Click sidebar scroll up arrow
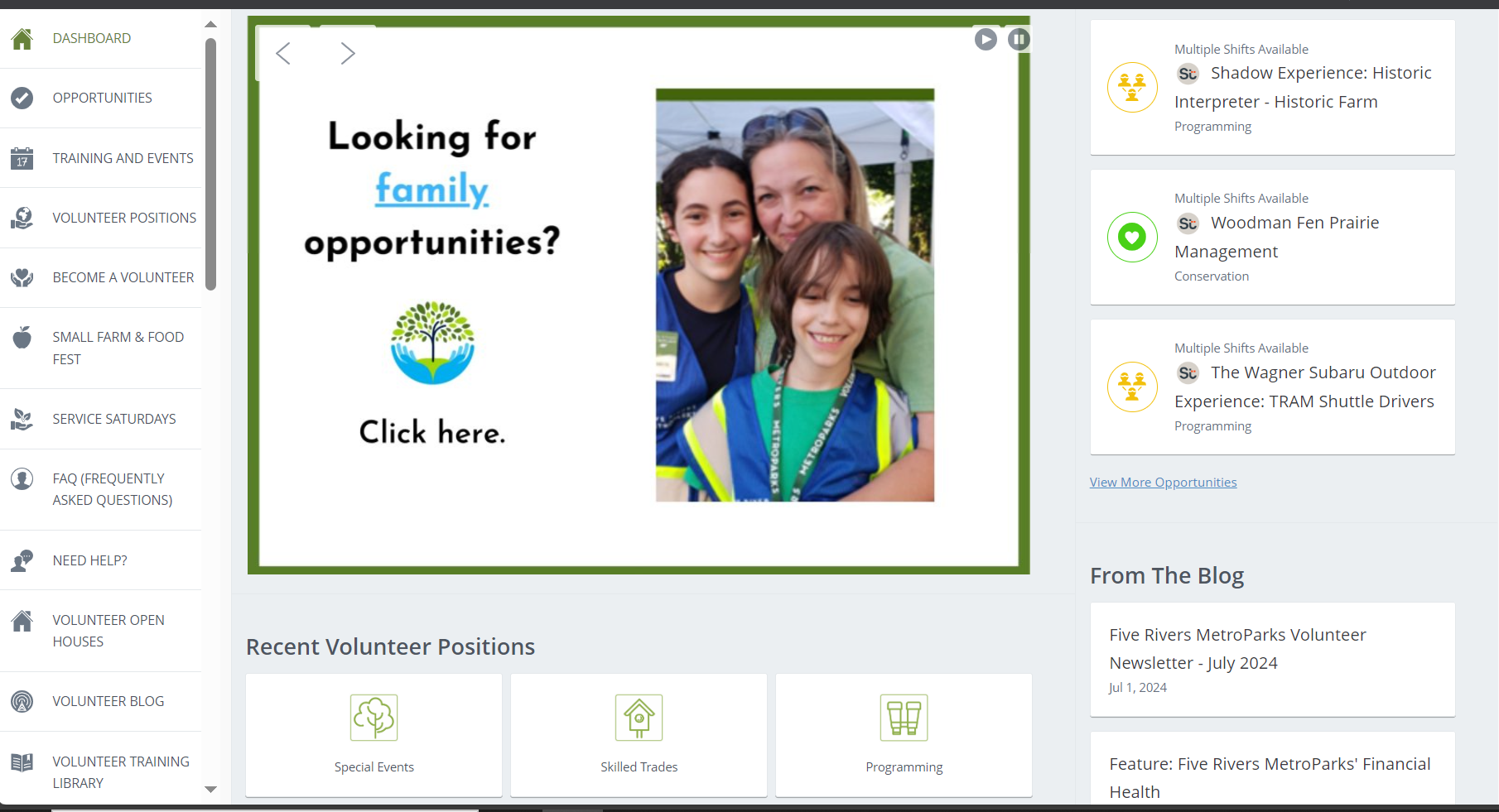Viewport: 1499px width, 812px height. click(210, 24)
